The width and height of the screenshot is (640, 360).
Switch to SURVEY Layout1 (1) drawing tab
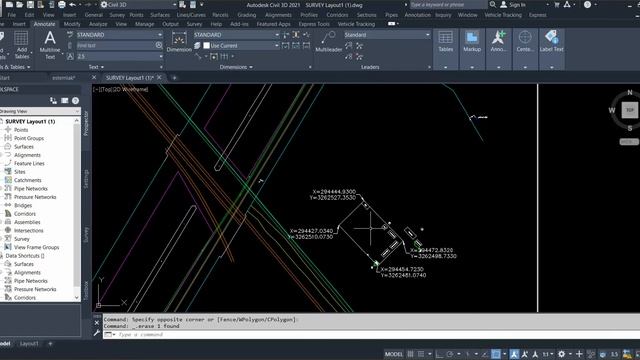pos(129,78)
